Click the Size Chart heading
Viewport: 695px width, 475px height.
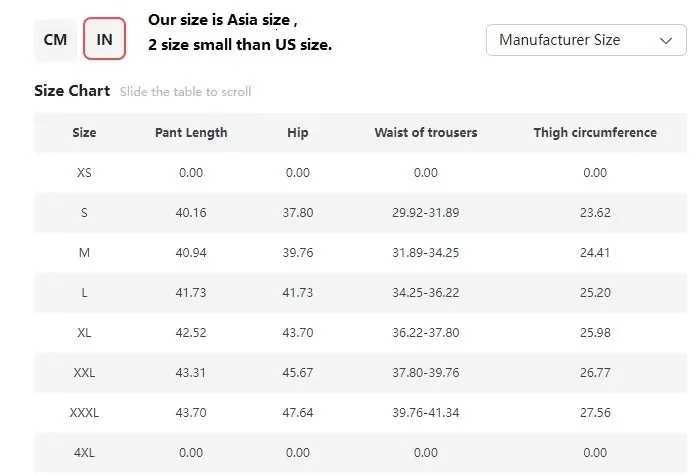click(x=72, y=91)
